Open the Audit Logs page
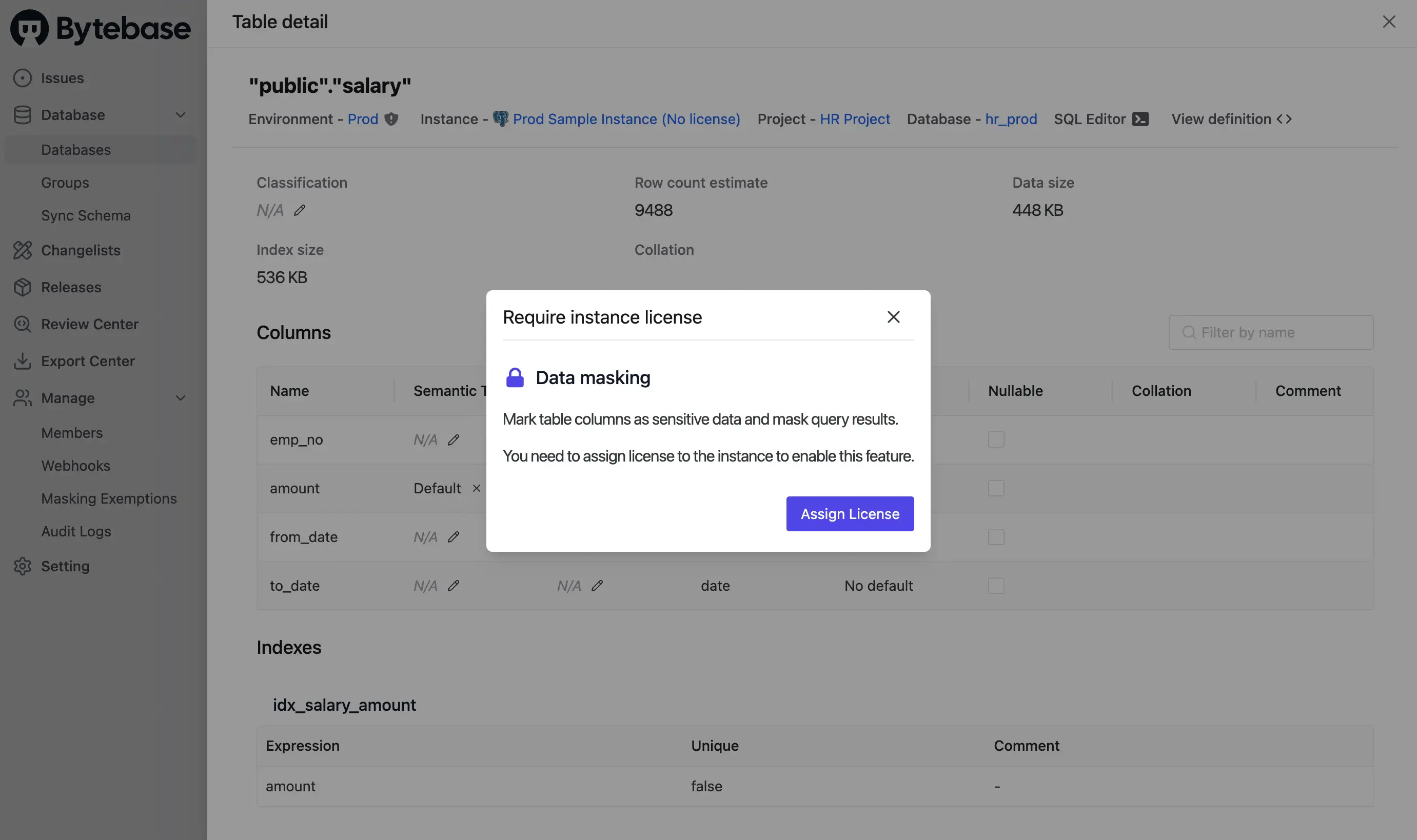 click(76, 531)
